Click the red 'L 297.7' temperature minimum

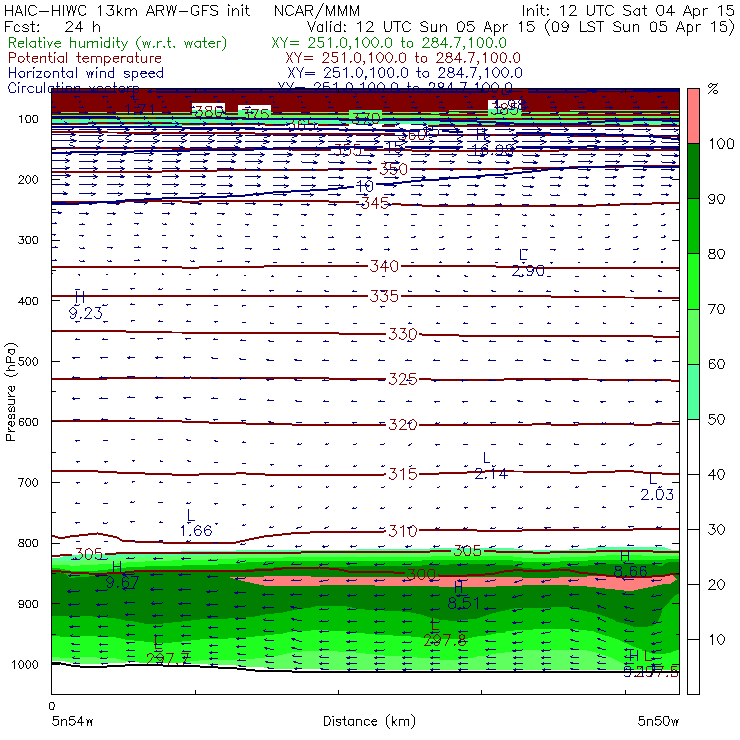pyautogui.click(x=168, y=650)
